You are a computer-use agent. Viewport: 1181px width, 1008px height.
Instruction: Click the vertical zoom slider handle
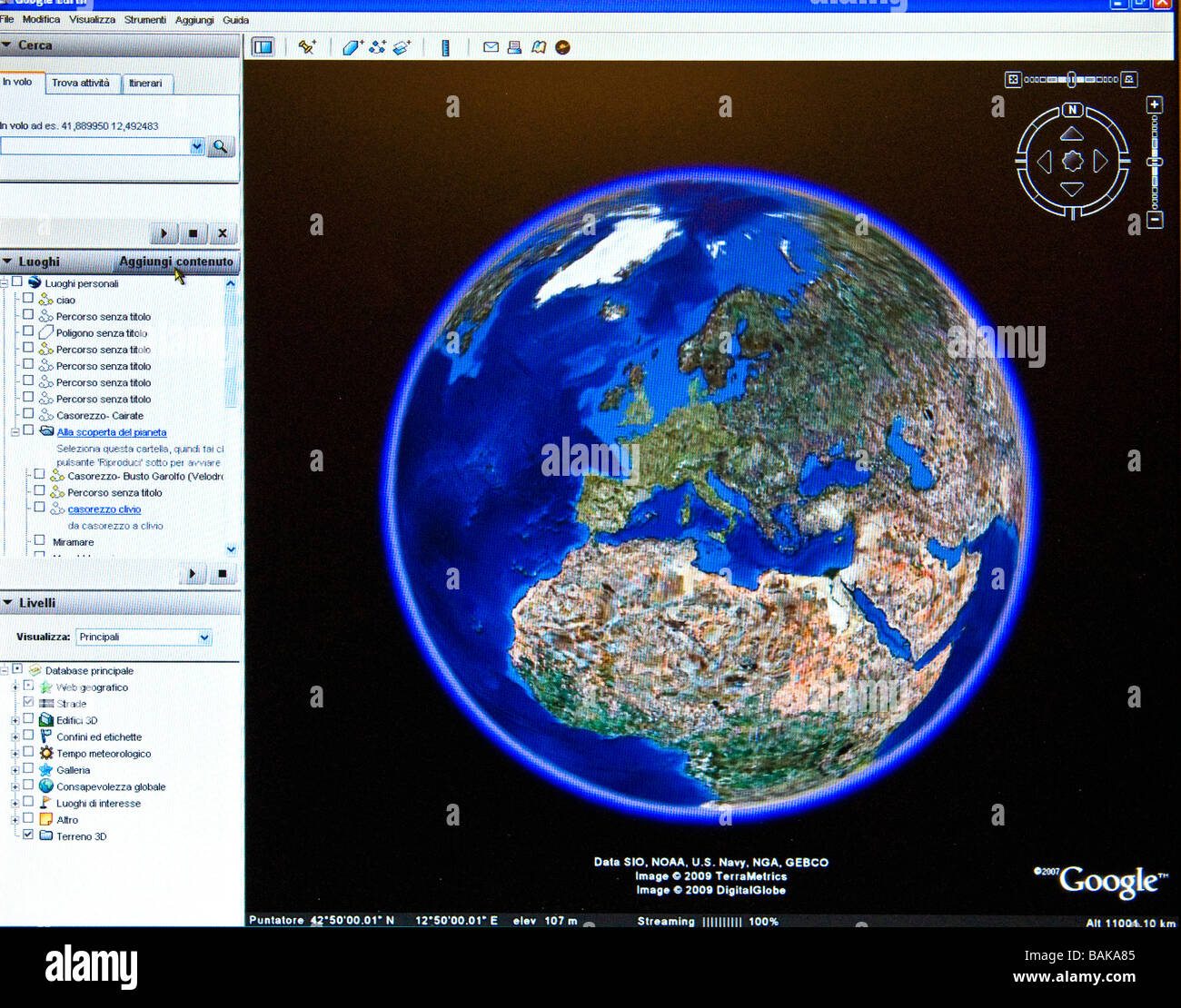[x=1155, y=162]
